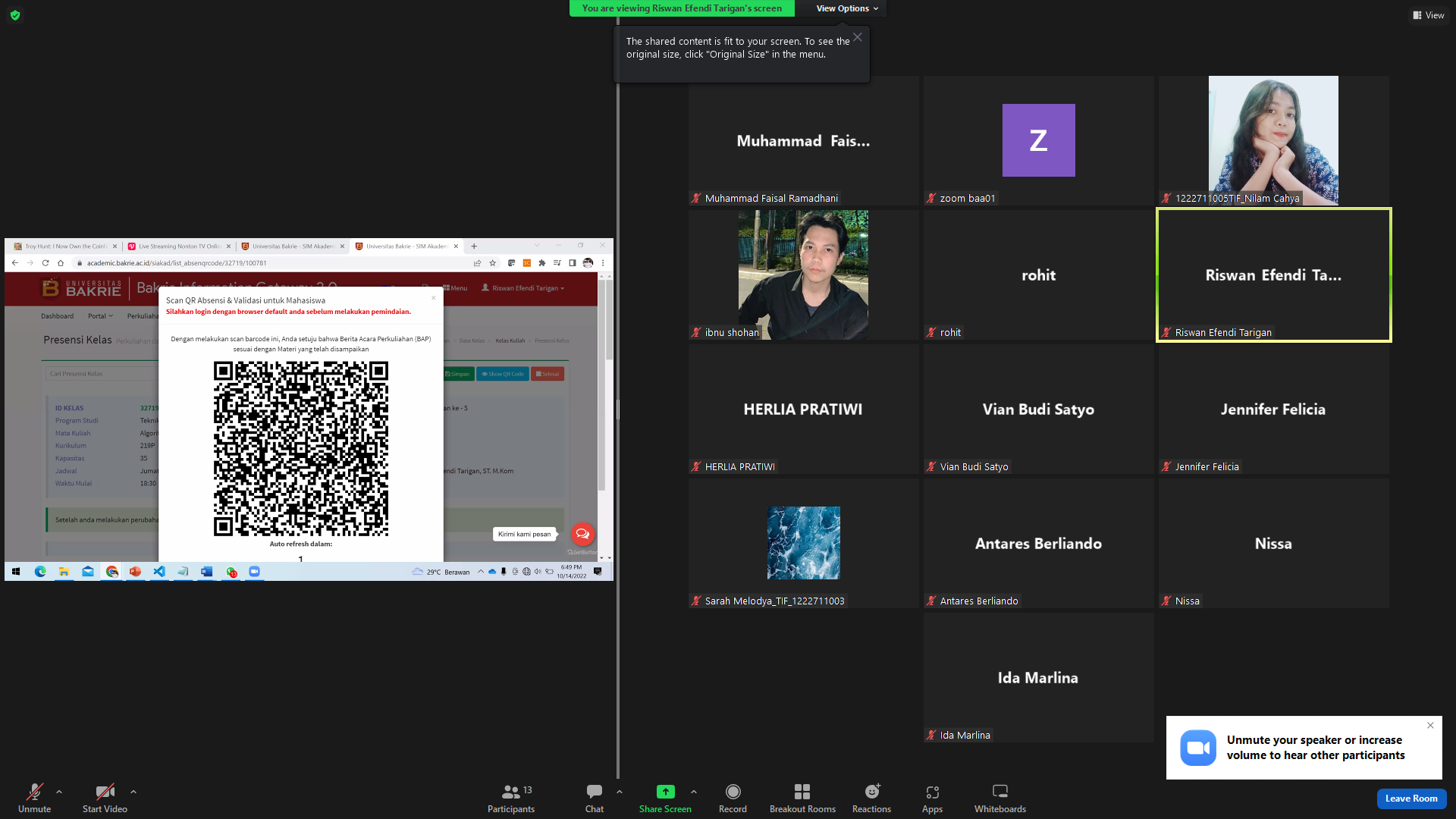Click the 29°C Berawan weather widget

tap(441, 572)
